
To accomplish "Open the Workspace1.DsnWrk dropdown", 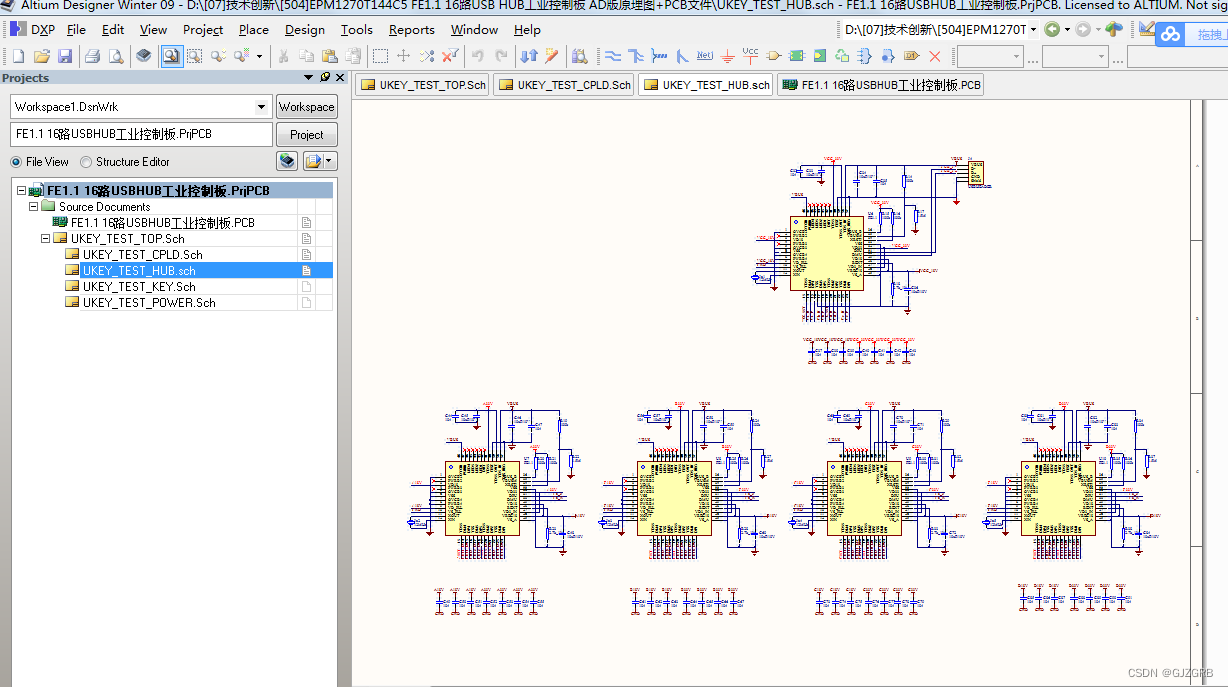I will 262,107.
